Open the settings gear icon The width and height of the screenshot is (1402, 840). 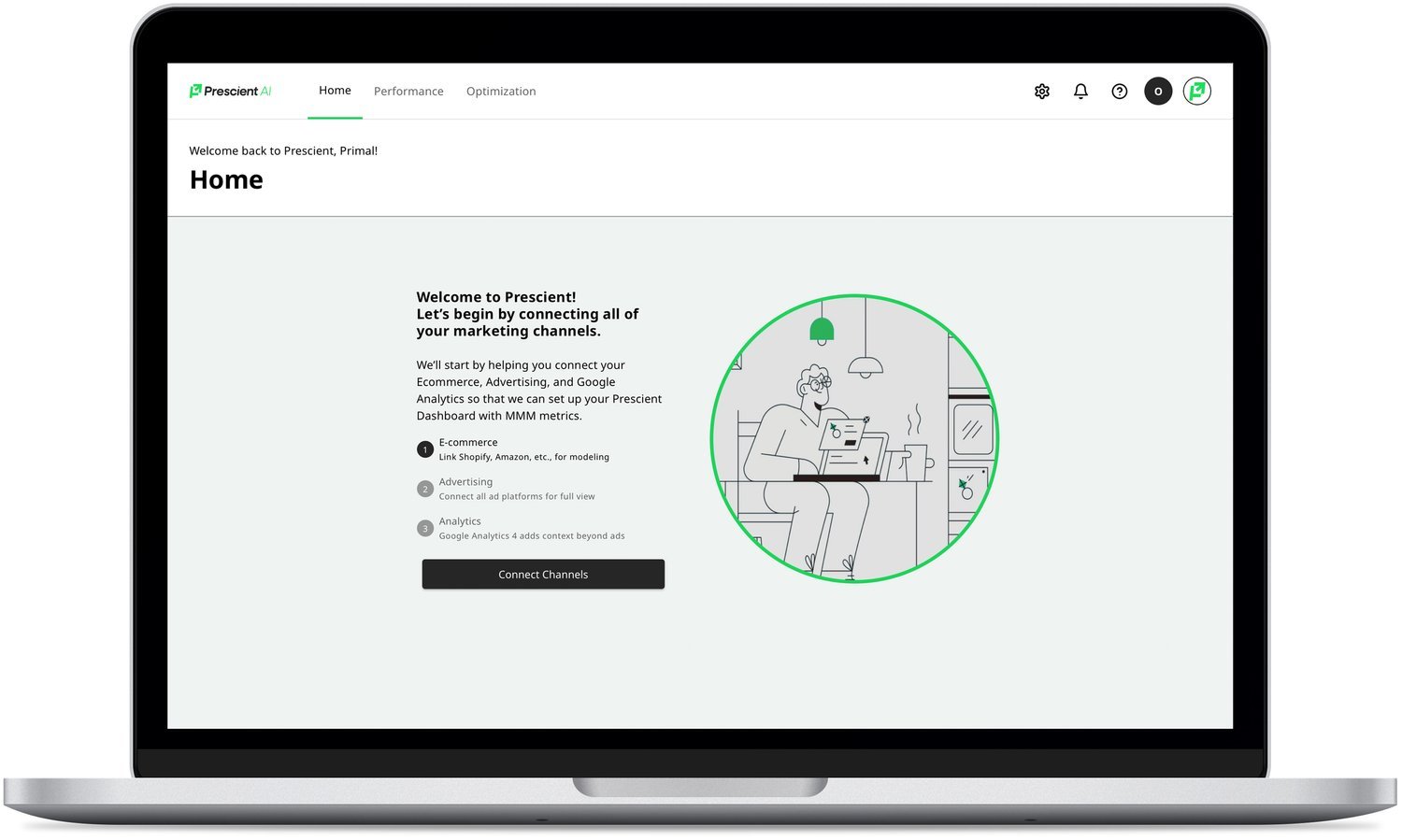[x=1041, y=91]
